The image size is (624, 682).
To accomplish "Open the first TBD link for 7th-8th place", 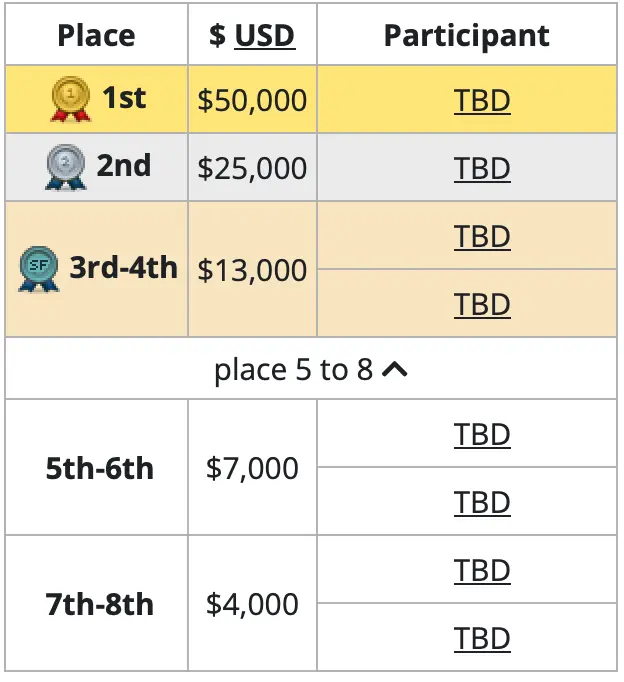I will coord(482,570).
